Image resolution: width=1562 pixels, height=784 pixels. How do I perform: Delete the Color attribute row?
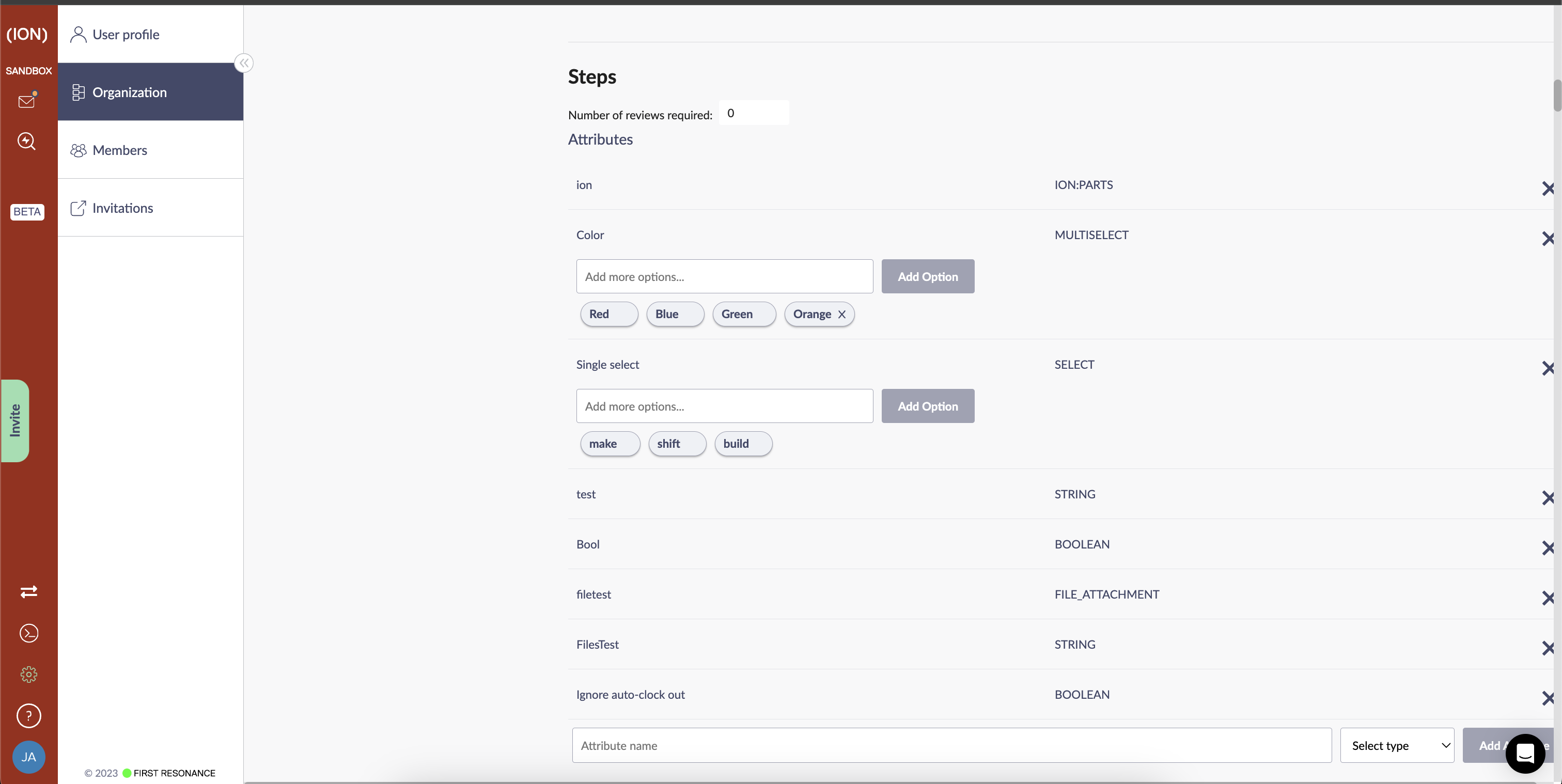point(1548,238)
